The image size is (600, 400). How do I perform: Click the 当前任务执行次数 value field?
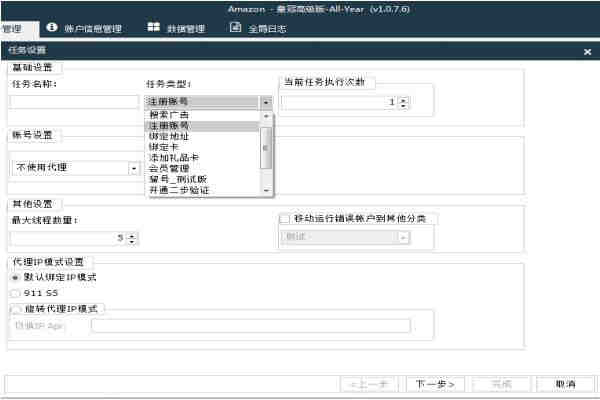[x=339, y=102]
